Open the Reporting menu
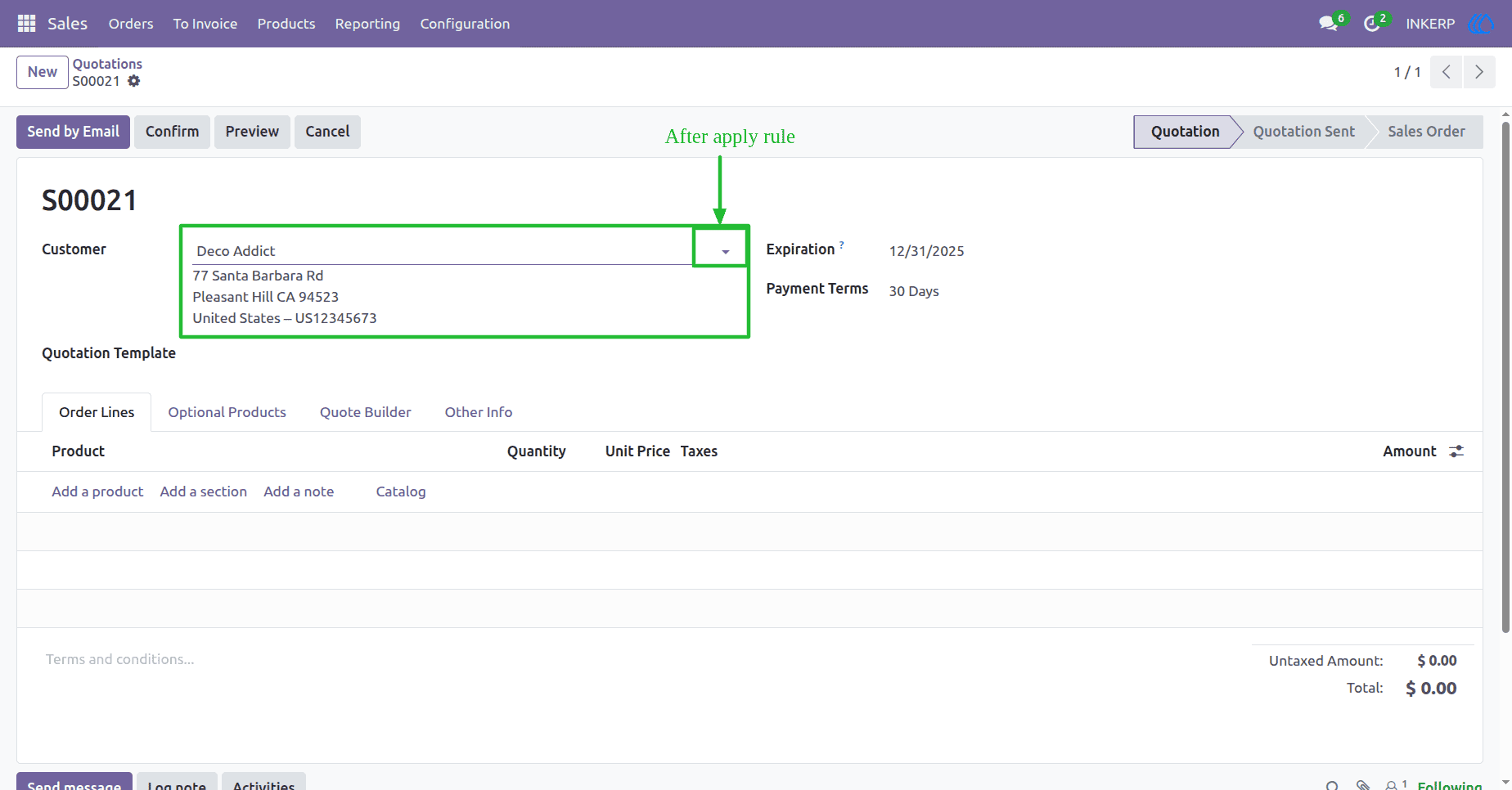The width and height of the screenshot is (1512, 790). click(367, 24)
